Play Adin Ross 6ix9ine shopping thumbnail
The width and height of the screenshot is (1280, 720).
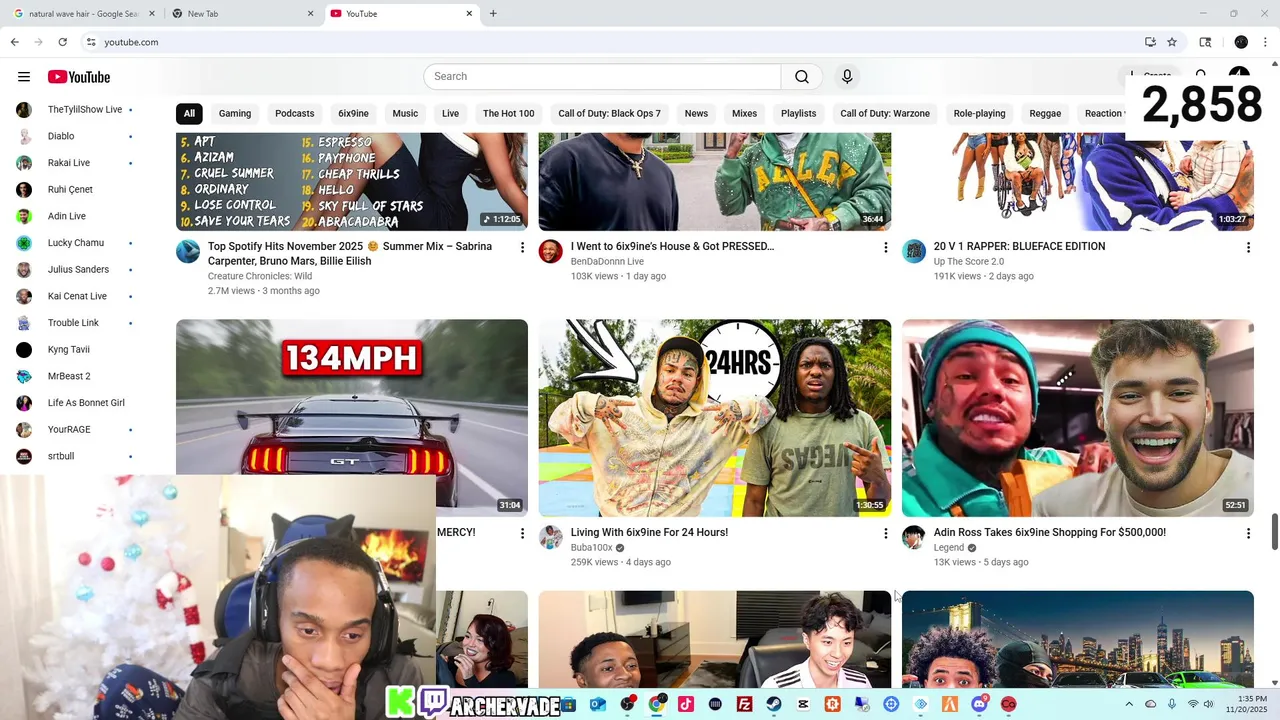click(x=1078, y=418)
